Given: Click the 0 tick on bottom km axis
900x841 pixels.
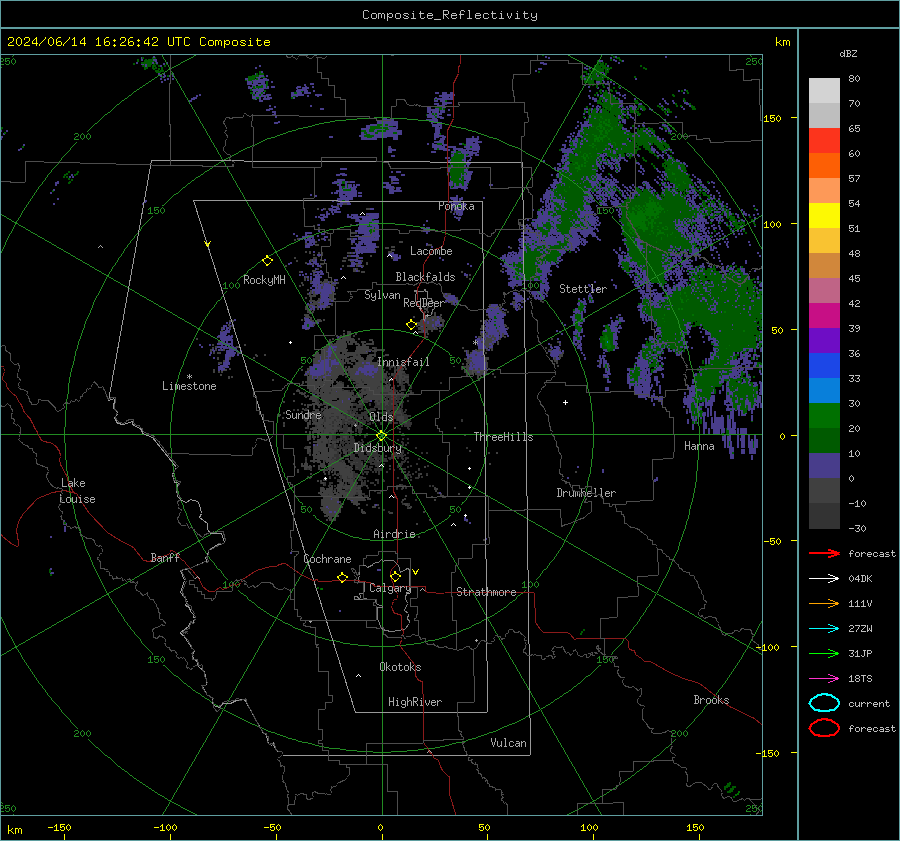Looking at the screenshot, I should click(x=380, y=827).
